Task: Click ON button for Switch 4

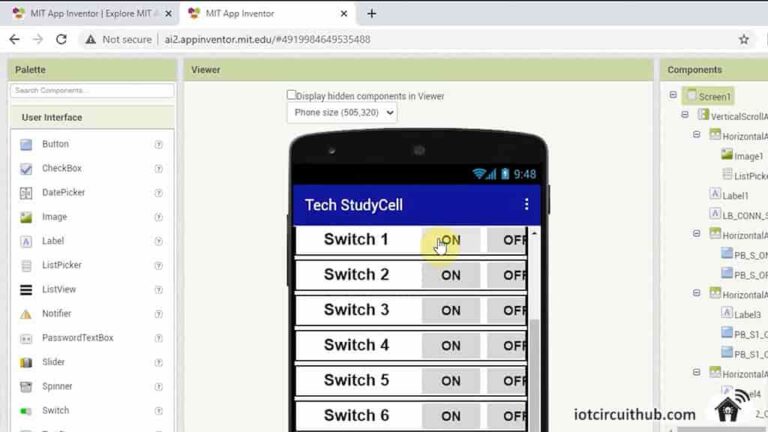Action: (x=451, y=346)
